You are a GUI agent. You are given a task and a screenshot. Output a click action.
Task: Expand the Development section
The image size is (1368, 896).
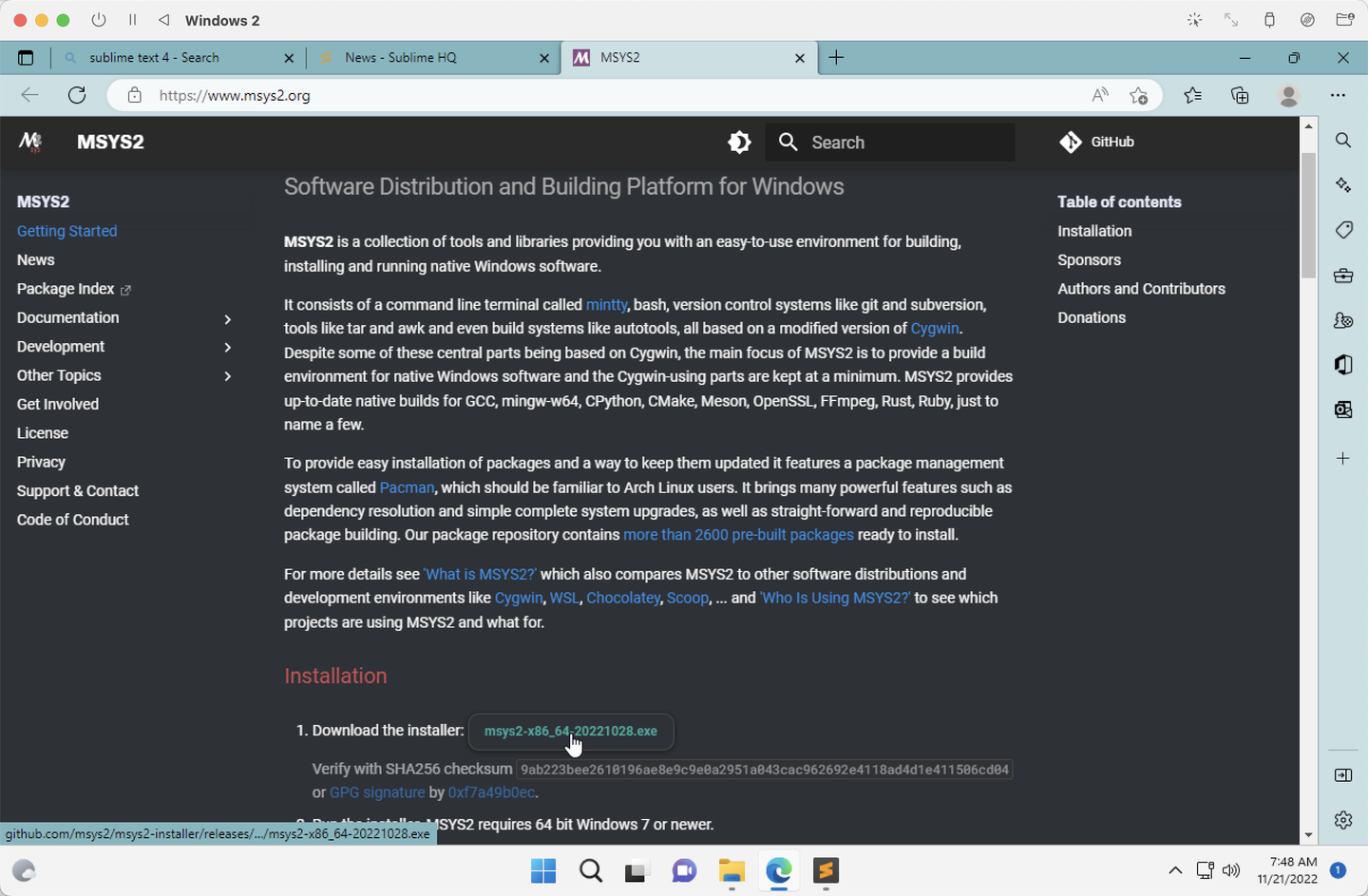228,348
